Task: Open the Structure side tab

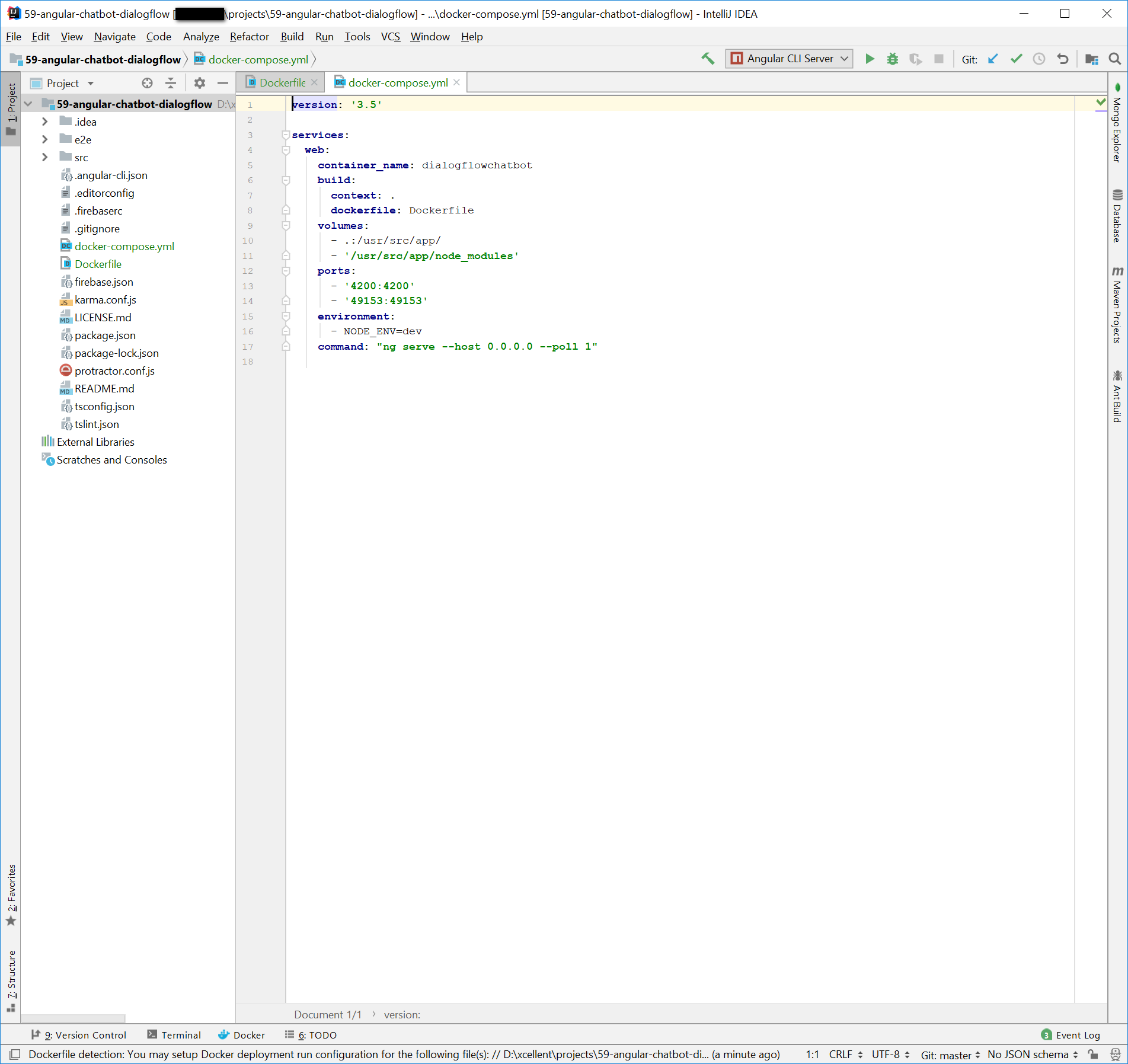Action: pyautogui.click(x=11, y=982)
